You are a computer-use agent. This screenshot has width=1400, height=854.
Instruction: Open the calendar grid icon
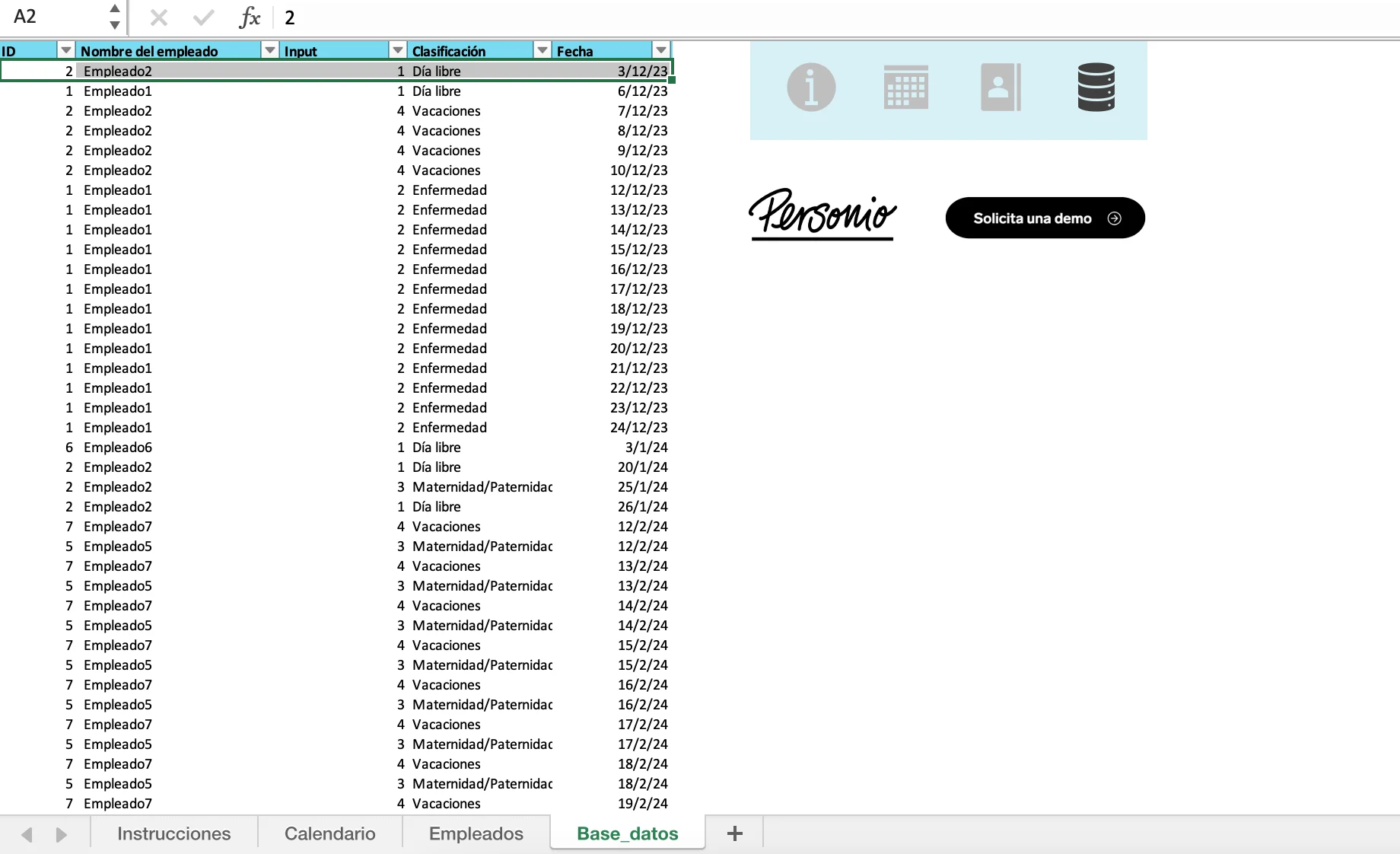tap(906, 87)
